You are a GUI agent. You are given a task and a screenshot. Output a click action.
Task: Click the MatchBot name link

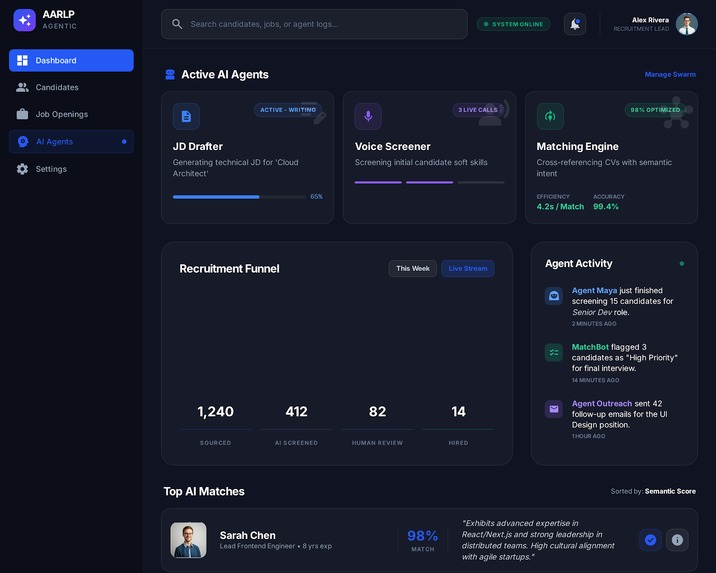(x=590, y=347)
